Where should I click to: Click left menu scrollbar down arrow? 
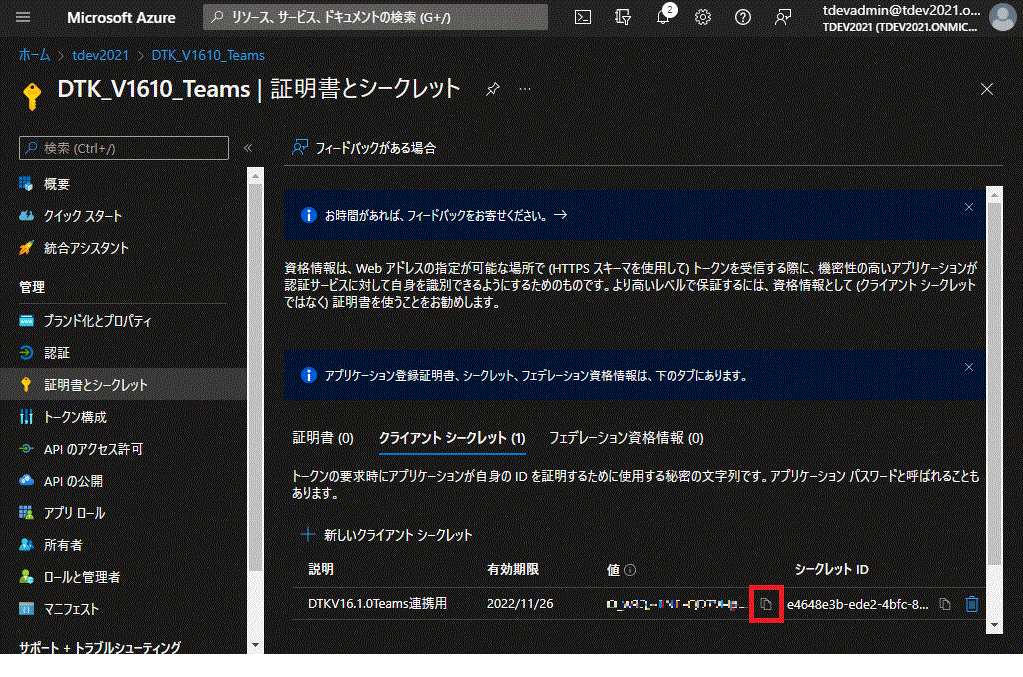tap(255, 645)
